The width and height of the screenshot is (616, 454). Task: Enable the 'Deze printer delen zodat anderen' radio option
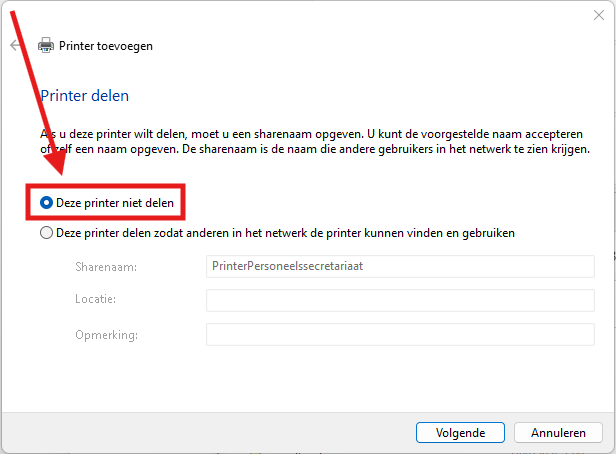click(x=46, y=233)
